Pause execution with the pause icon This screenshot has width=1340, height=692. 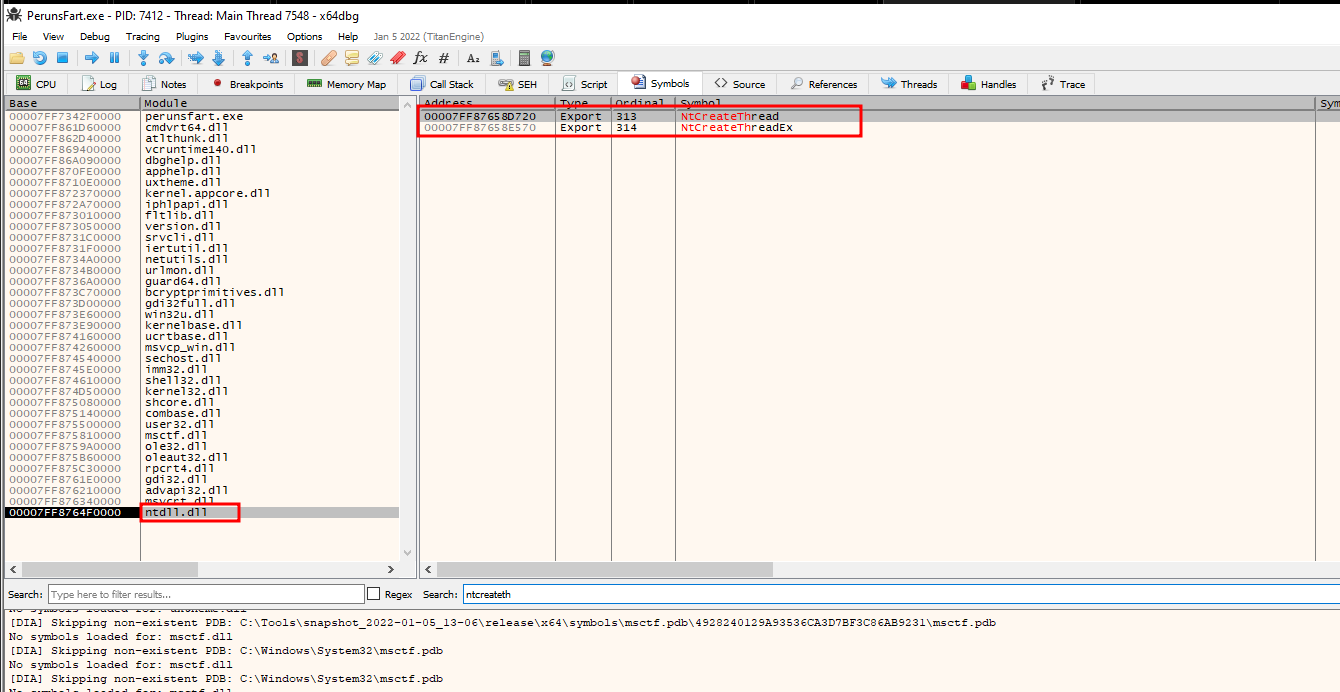point(114,58)
